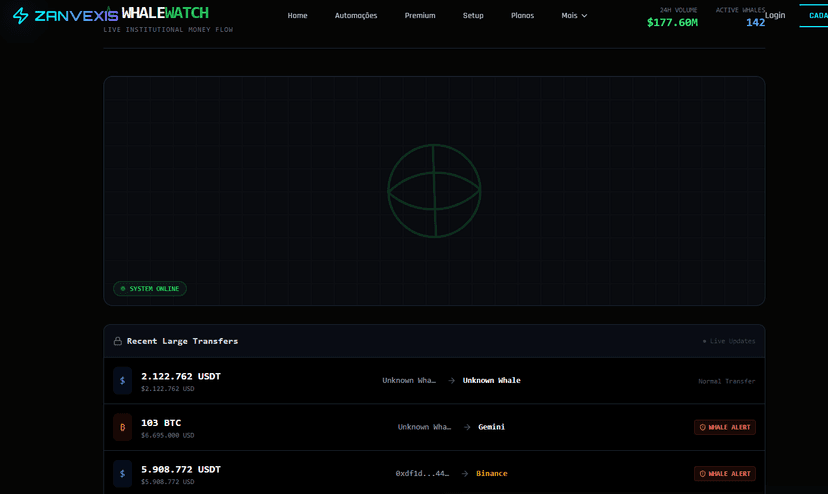
Task: Navigate to the Setup page
Action: (473, 16)
